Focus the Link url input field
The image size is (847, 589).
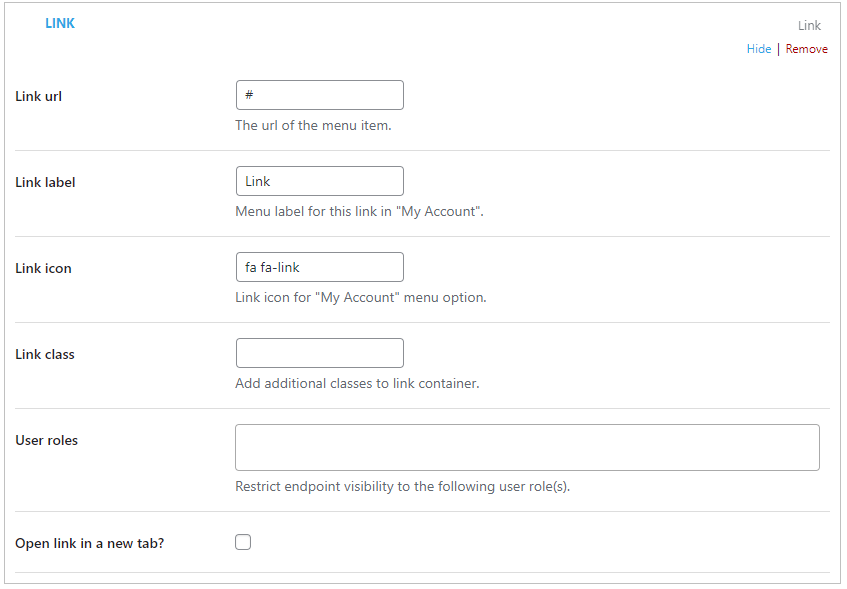pyautogui.click(x=320, y=95)
